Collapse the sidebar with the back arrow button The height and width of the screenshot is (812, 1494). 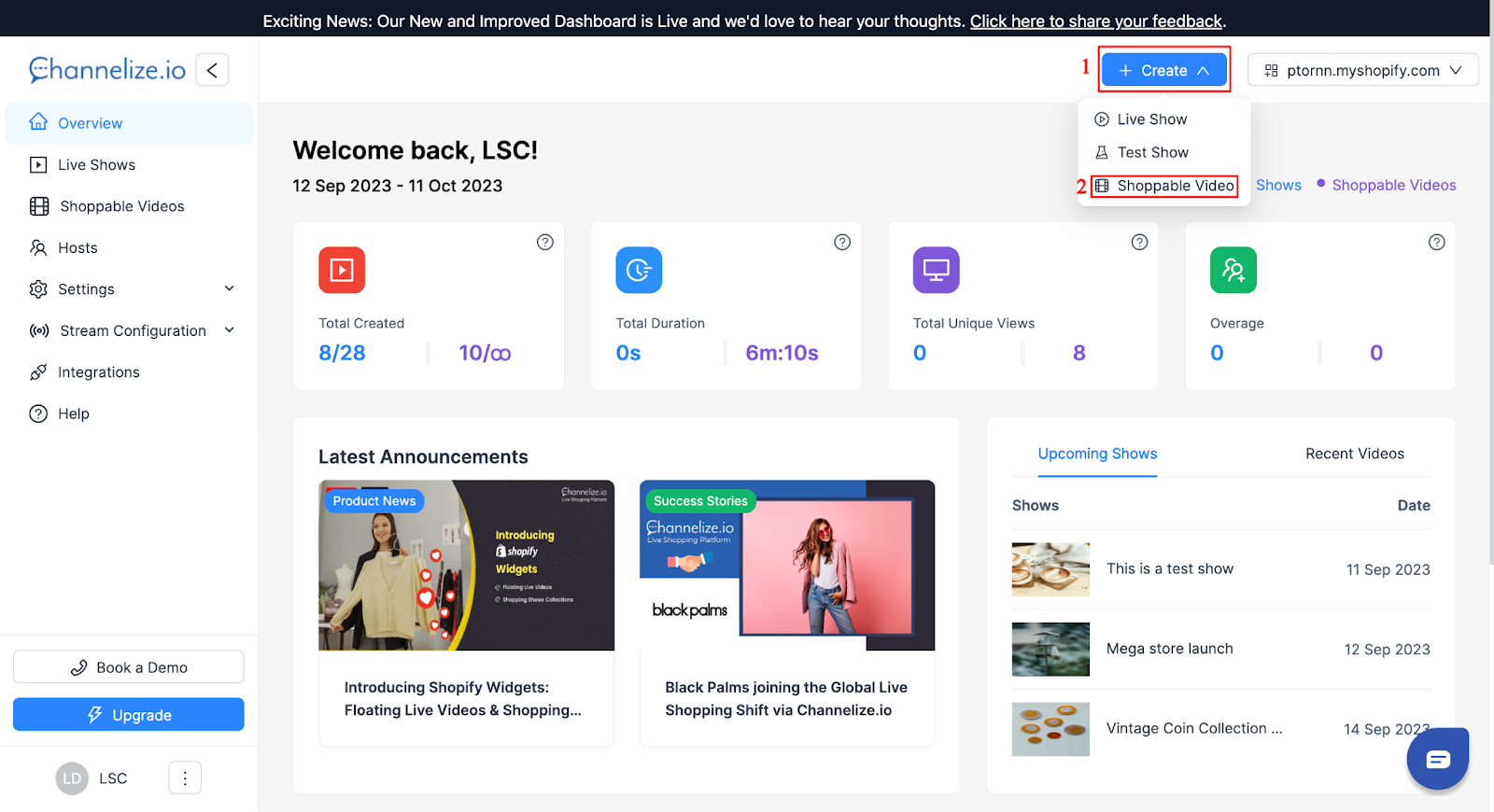pyautogui.click(x=212, y=70)
